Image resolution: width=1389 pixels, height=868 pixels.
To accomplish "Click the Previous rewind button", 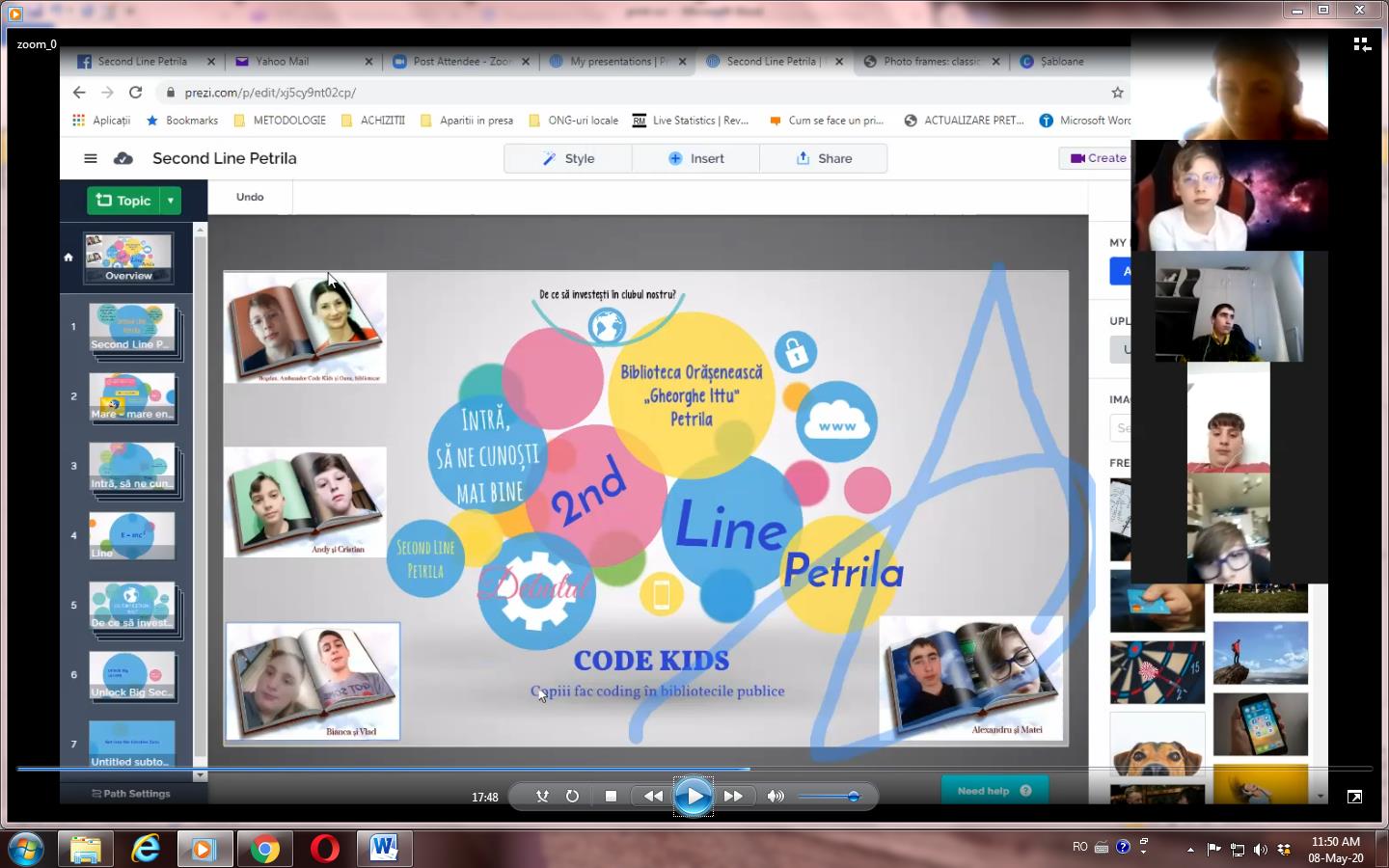I will pyautogui.click(x=653, y=796).
